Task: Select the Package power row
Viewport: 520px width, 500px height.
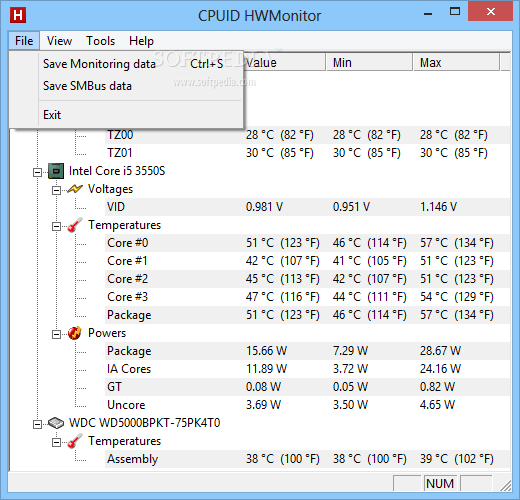Action: (x=307, y=351)
